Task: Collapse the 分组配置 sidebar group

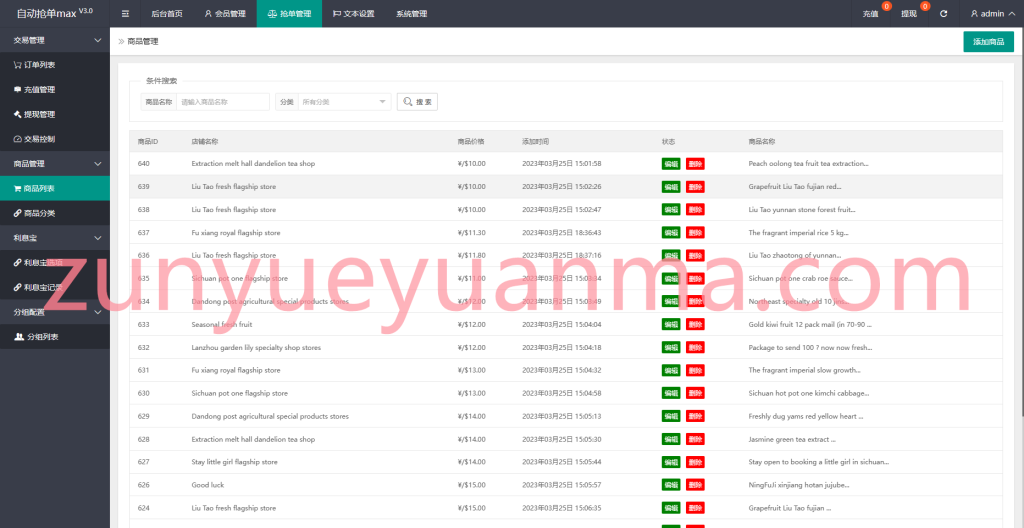Action: [x=55, y=312]
